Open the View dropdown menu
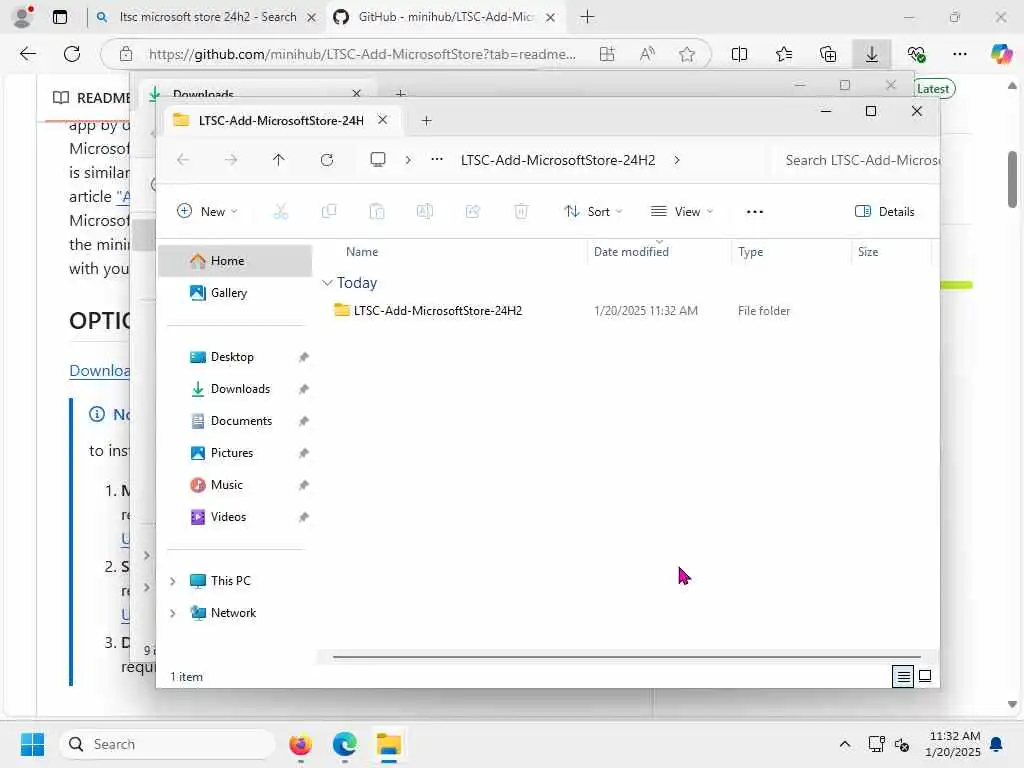Image resolution: width=1024 pixels, height=768 pixels. pyautogui.click(x=682, y=212)
